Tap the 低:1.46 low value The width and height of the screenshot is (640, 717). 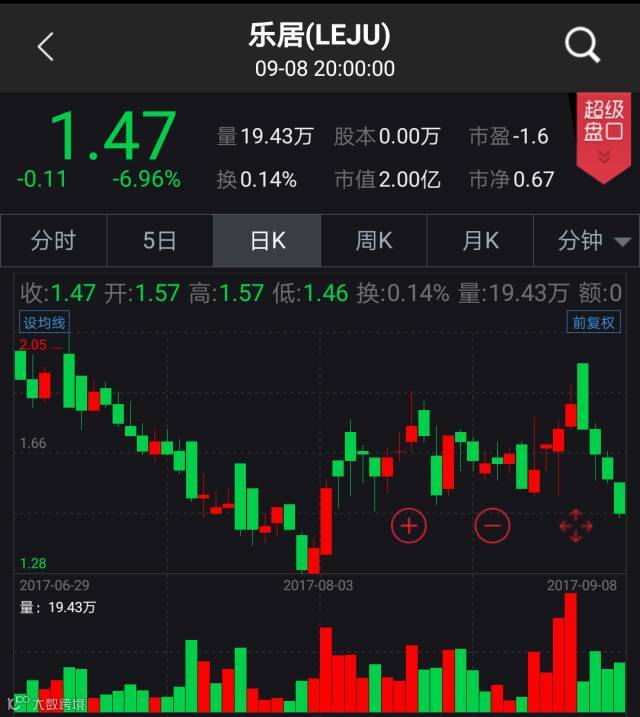click(310, 293)
